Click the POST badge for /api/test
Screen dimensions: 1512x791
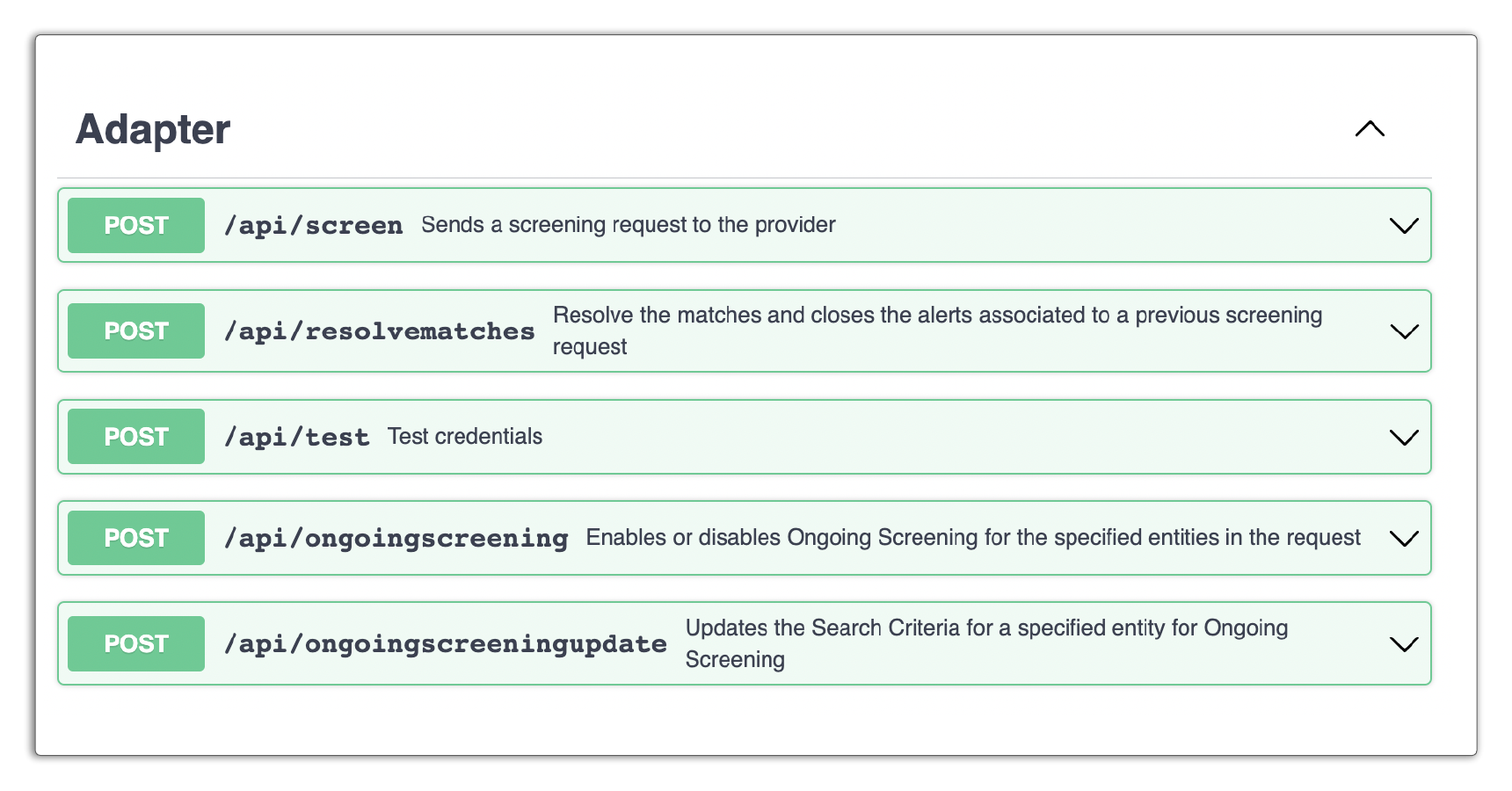pyautogui.click(x=136, y=437)
